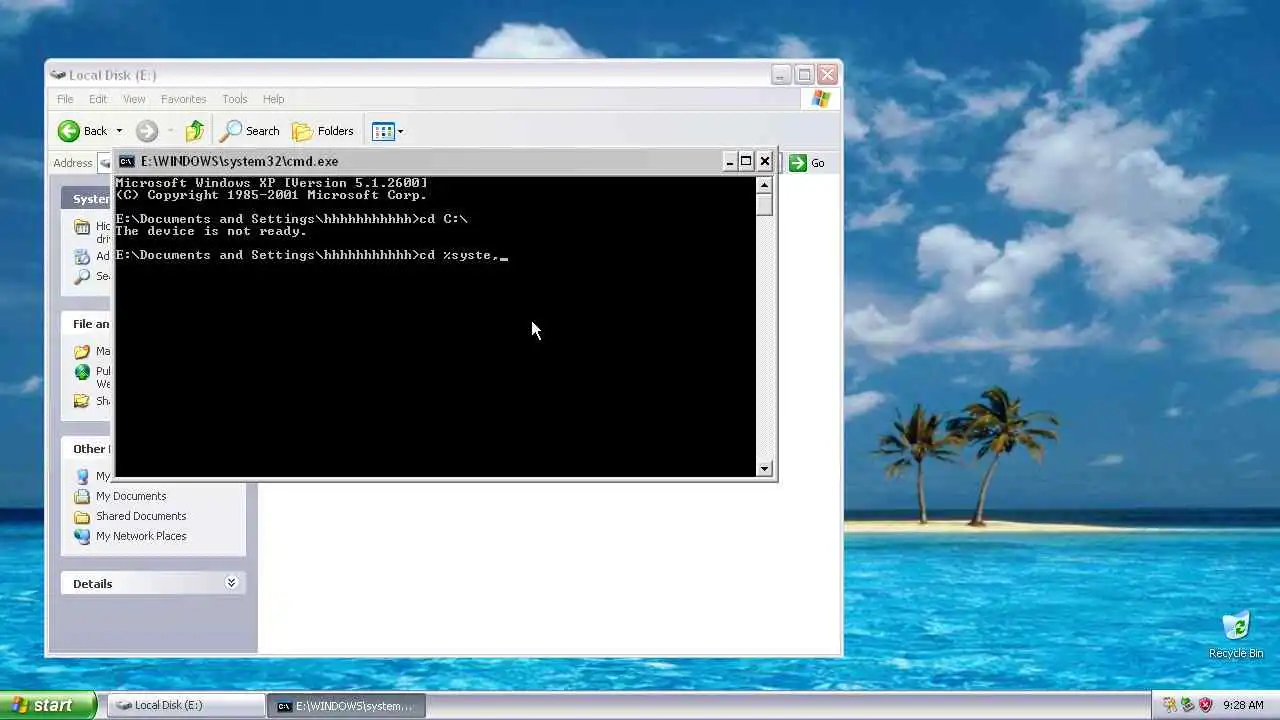
Task: Click the 'The device is not ready.' text
Action: (211, 231)
